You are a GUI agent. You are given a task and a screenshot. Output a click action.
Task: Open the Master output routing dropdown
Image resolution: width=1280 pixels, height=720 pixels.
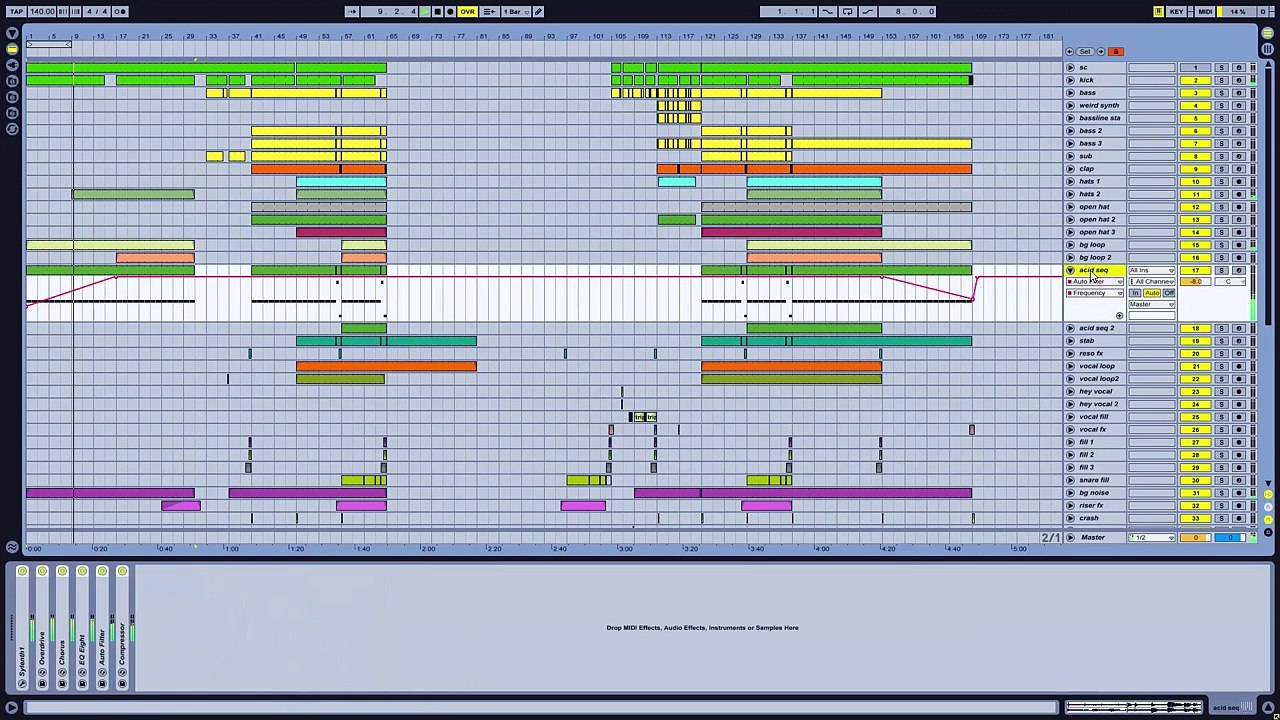(1152, 305)
